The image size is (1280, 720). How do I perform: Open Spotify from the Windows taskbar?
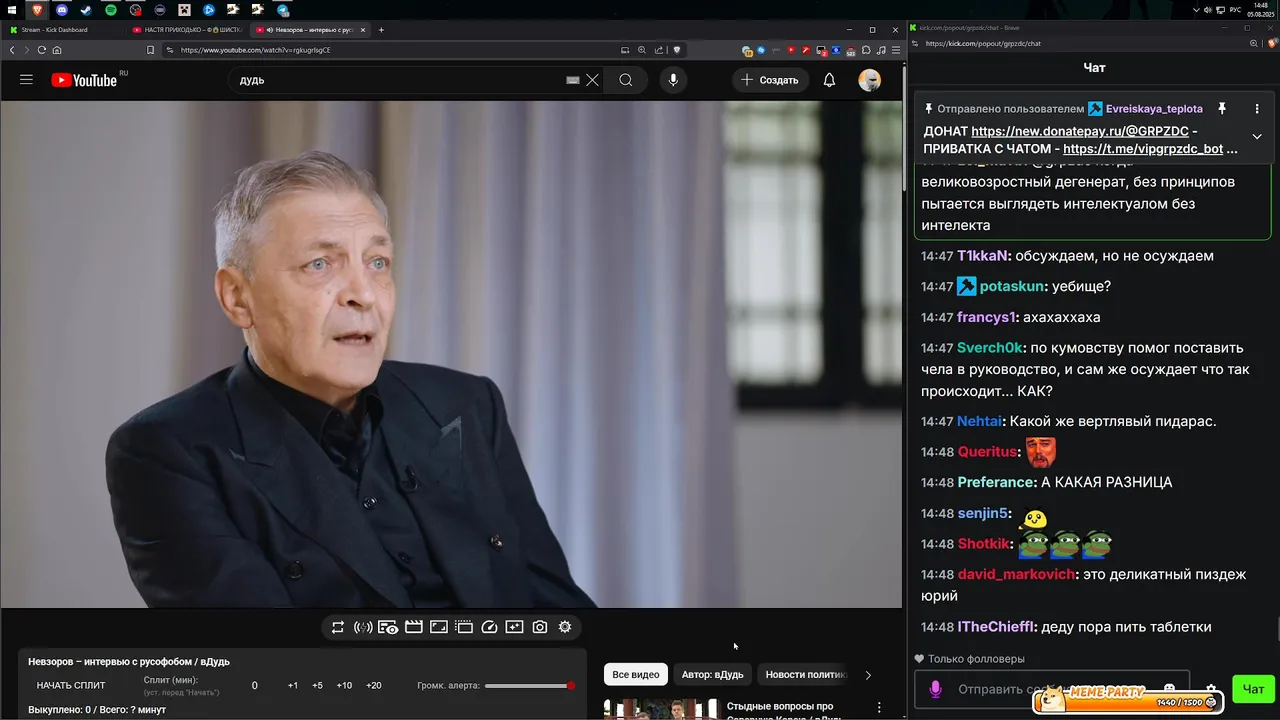coord(110,10)
